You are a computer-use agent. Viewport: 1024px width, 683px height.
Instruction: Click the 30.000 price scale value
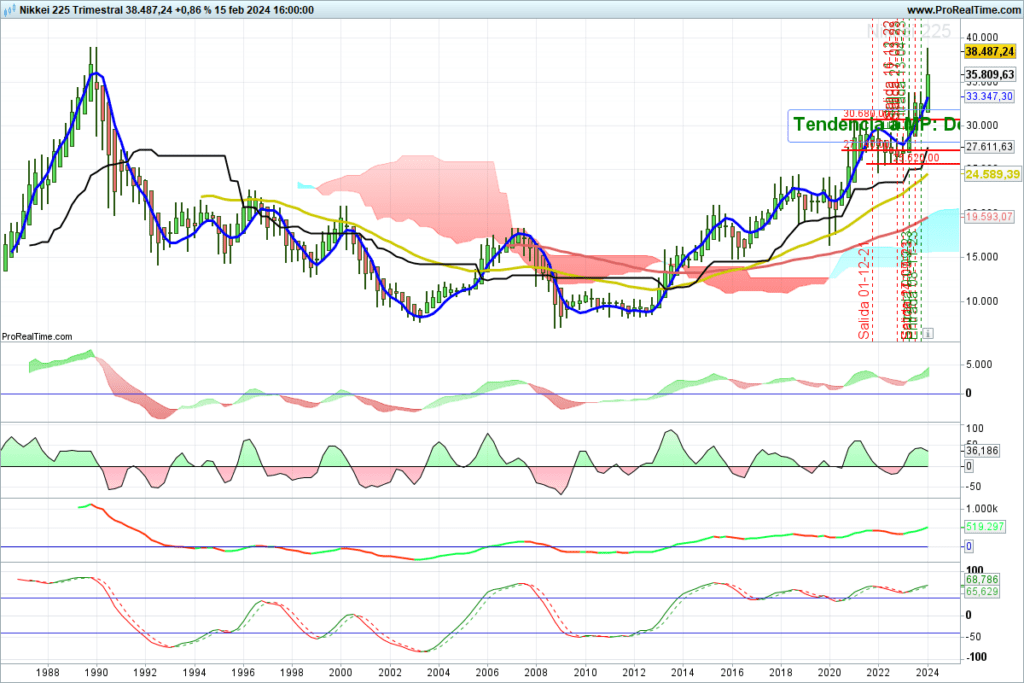pyautogui.click(x=982, y=125)
